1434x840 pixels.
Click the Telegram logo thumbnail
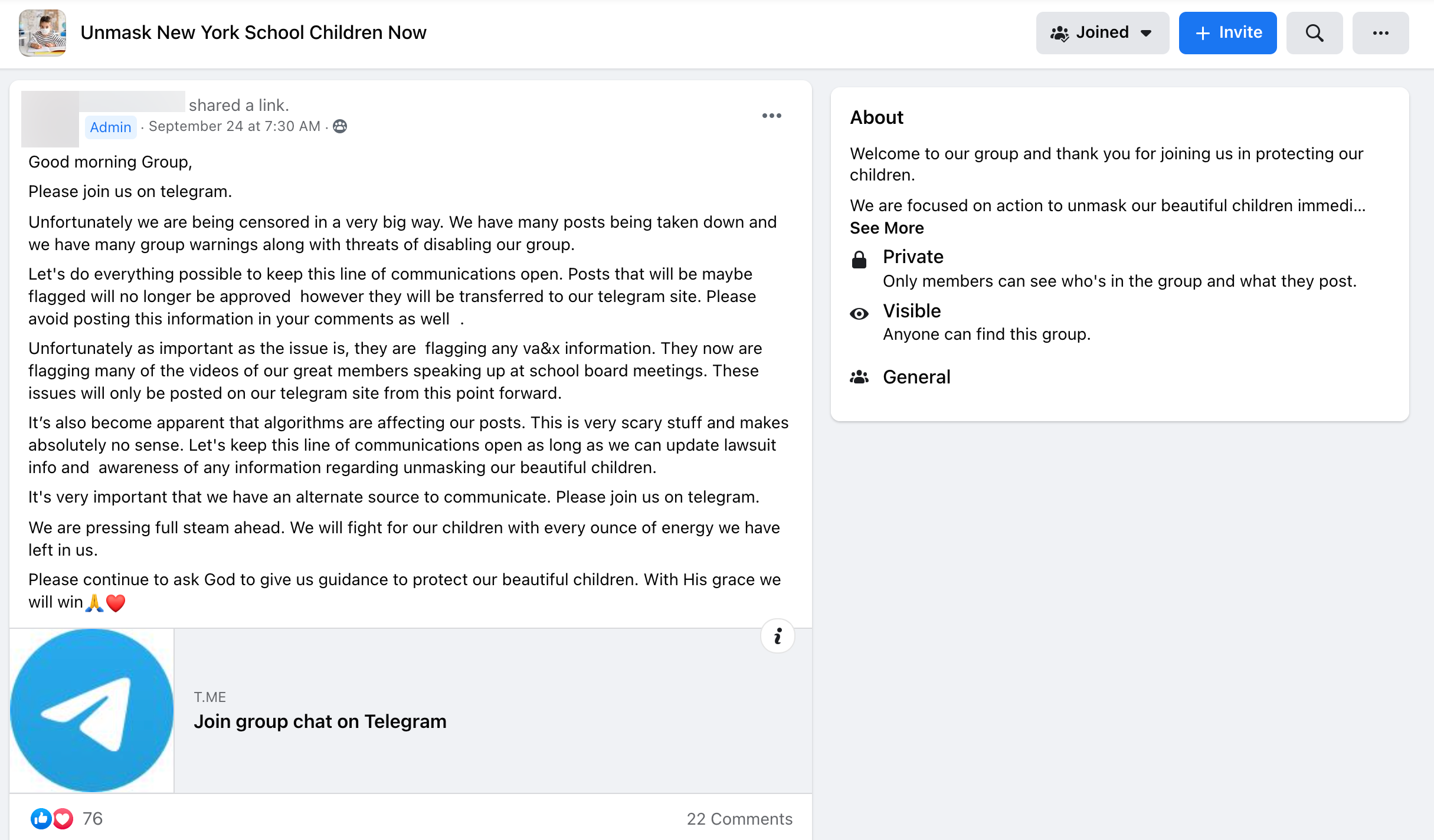point(92,710)
